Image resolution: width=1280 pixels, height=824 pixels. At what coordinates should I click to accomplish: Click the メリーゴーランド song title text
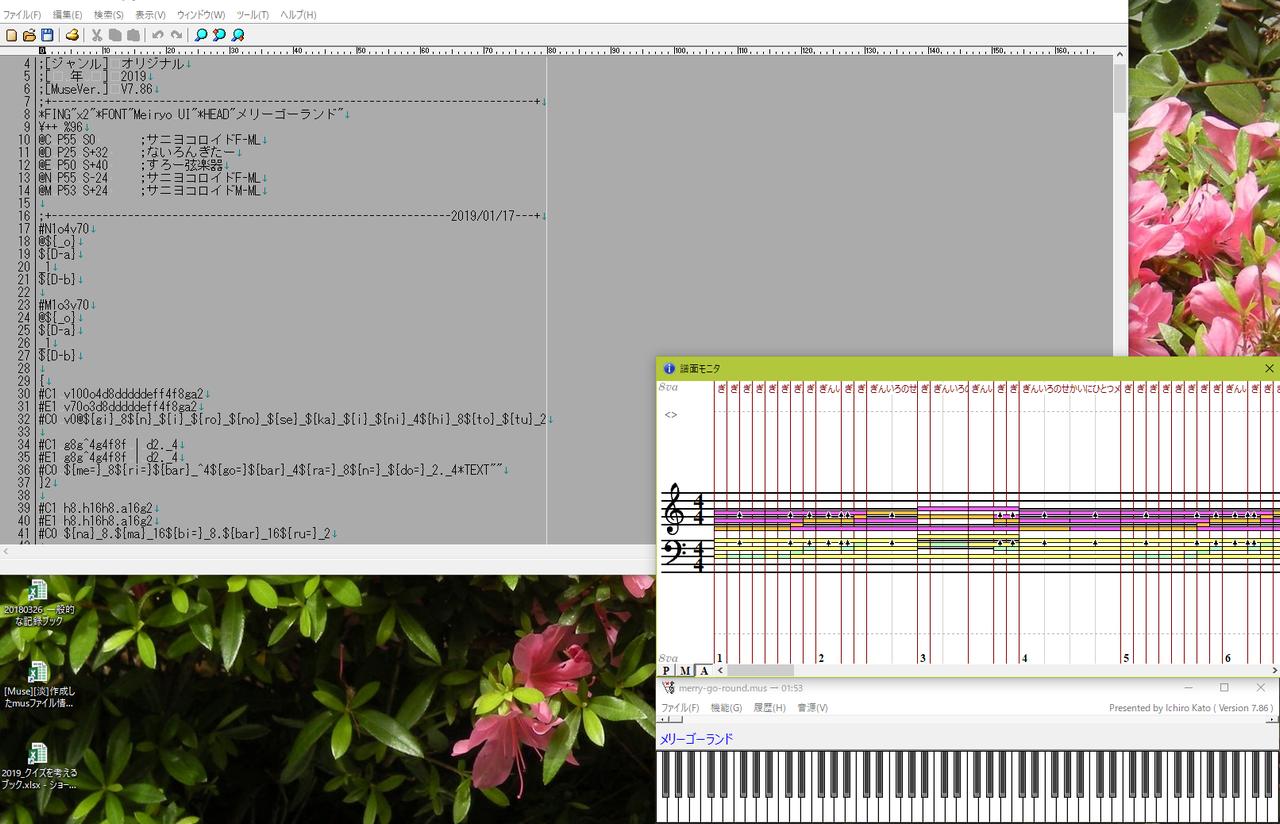(x=696, y=739)
